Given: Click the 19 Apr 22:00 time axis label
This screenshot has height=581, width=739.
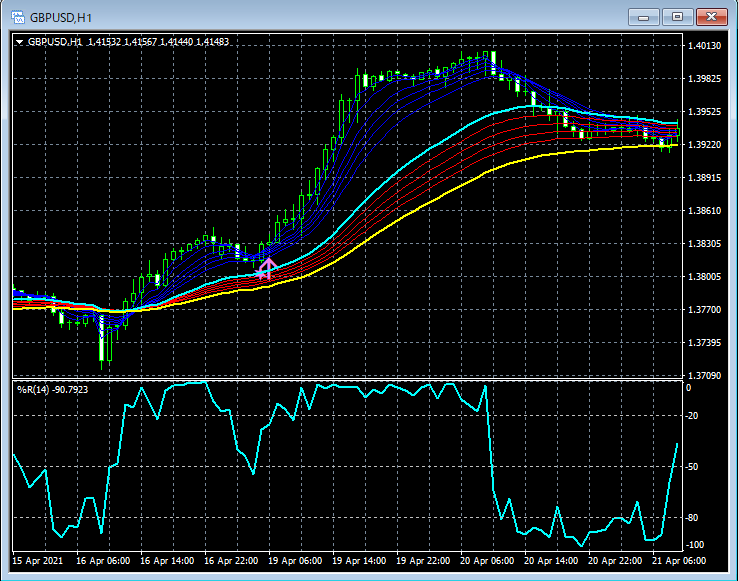Looking at the screenshot, I should [424, 561].
